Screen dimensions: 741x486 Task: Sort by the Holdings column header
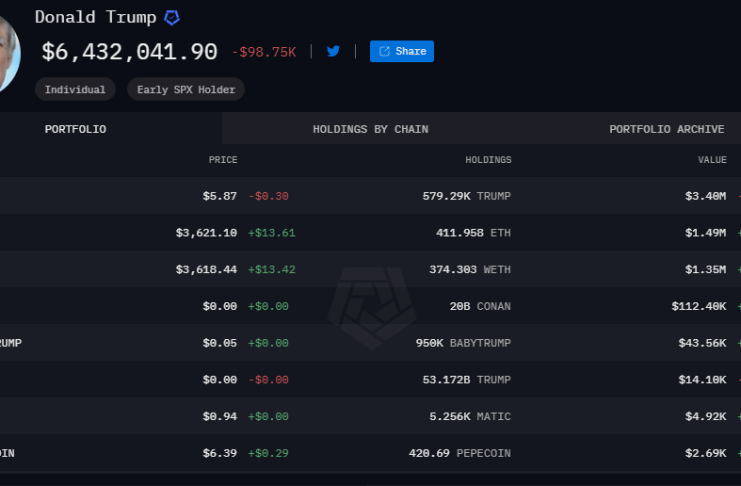(x=488, y=160)
